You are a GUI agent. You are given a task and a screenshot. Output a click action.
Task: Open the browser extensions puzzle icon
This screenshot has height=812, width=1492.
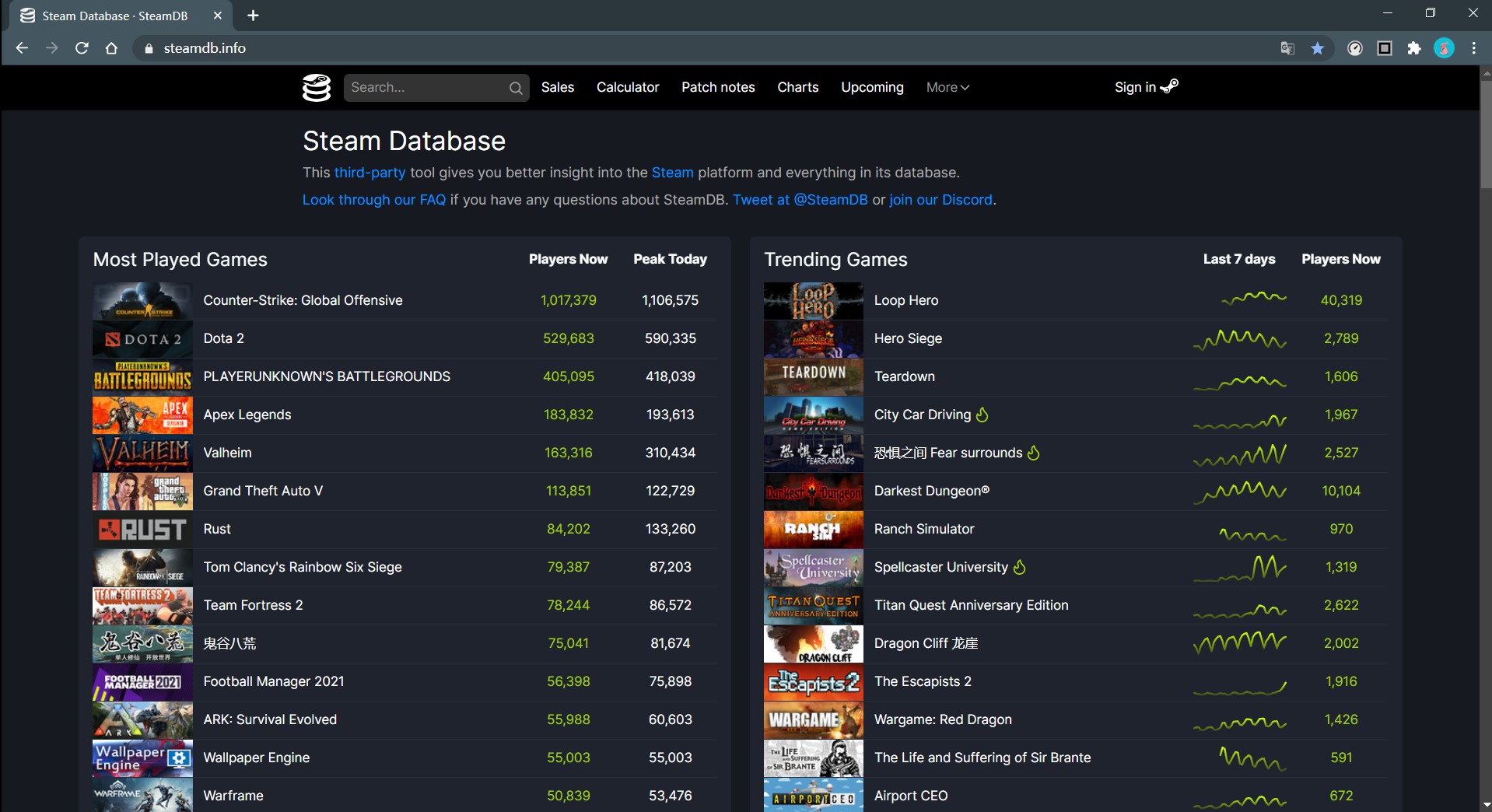pos(1414,48)
